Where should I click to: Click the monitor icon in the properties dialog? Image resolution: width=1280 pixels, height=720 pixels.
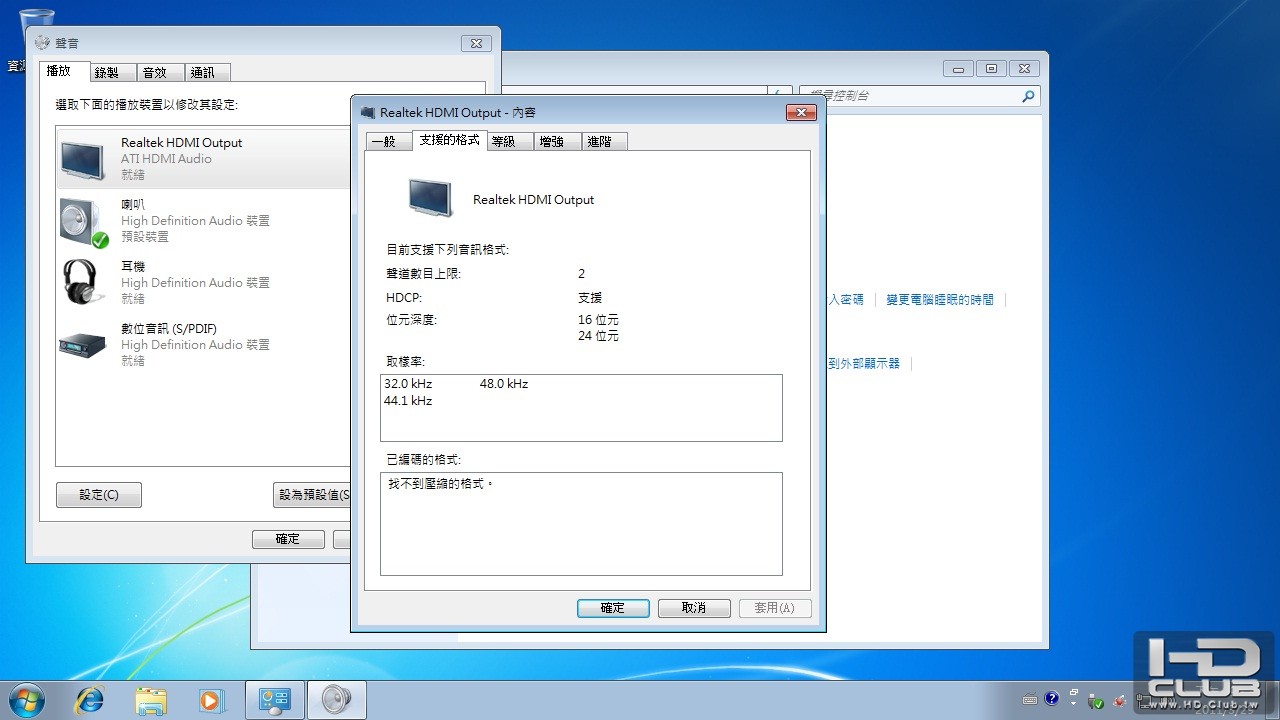(x=431, y=198)
